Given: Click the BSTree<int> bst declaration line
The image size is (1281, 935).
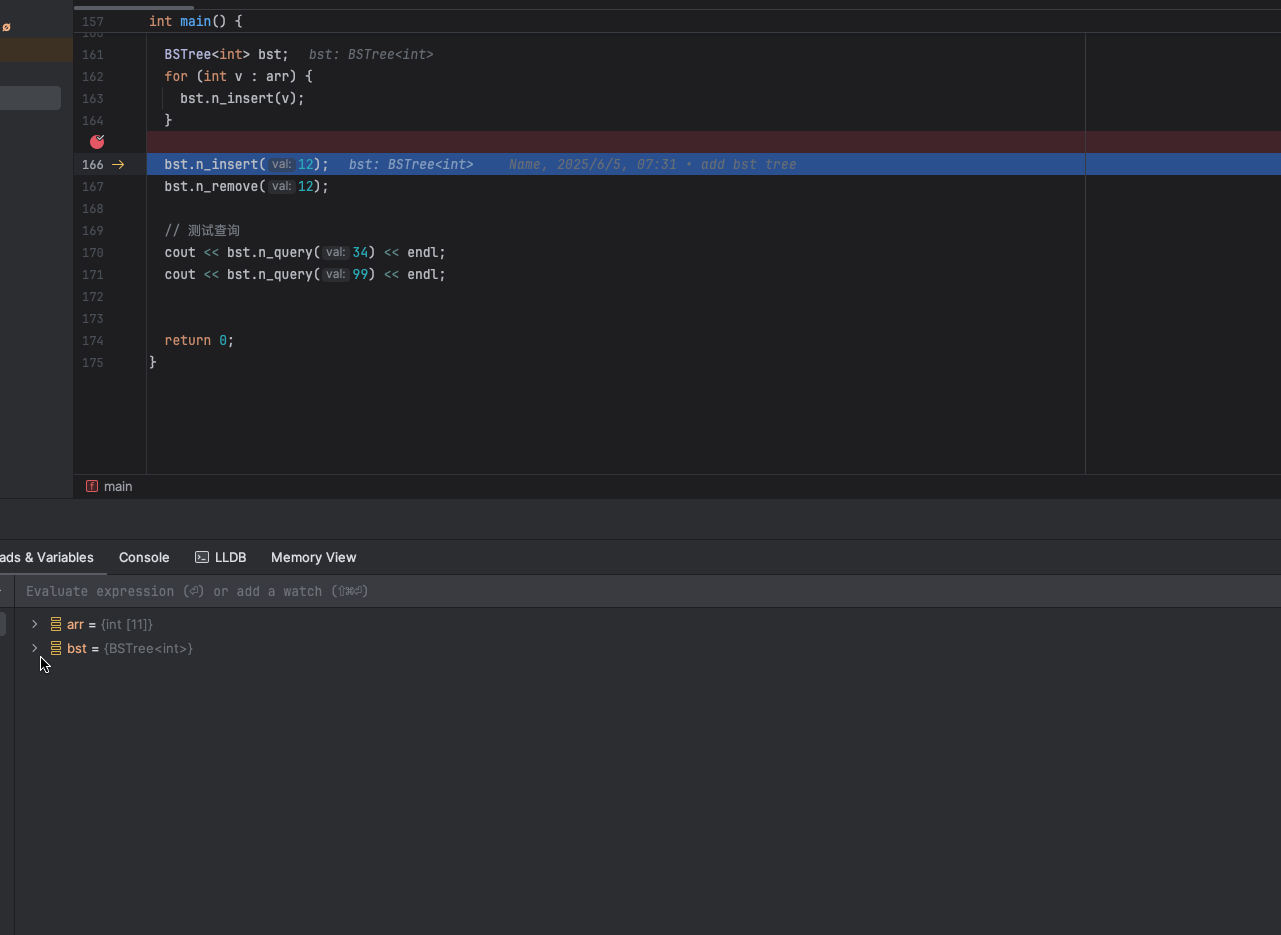Looking at the screenshot, I should [227, 54].
